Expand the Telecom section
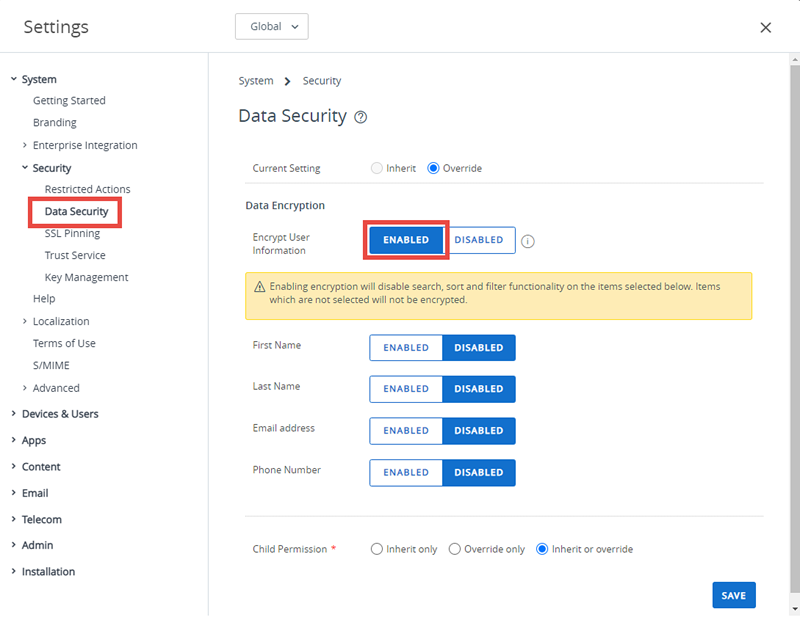The image size is (800, 620). click(14, 519)
